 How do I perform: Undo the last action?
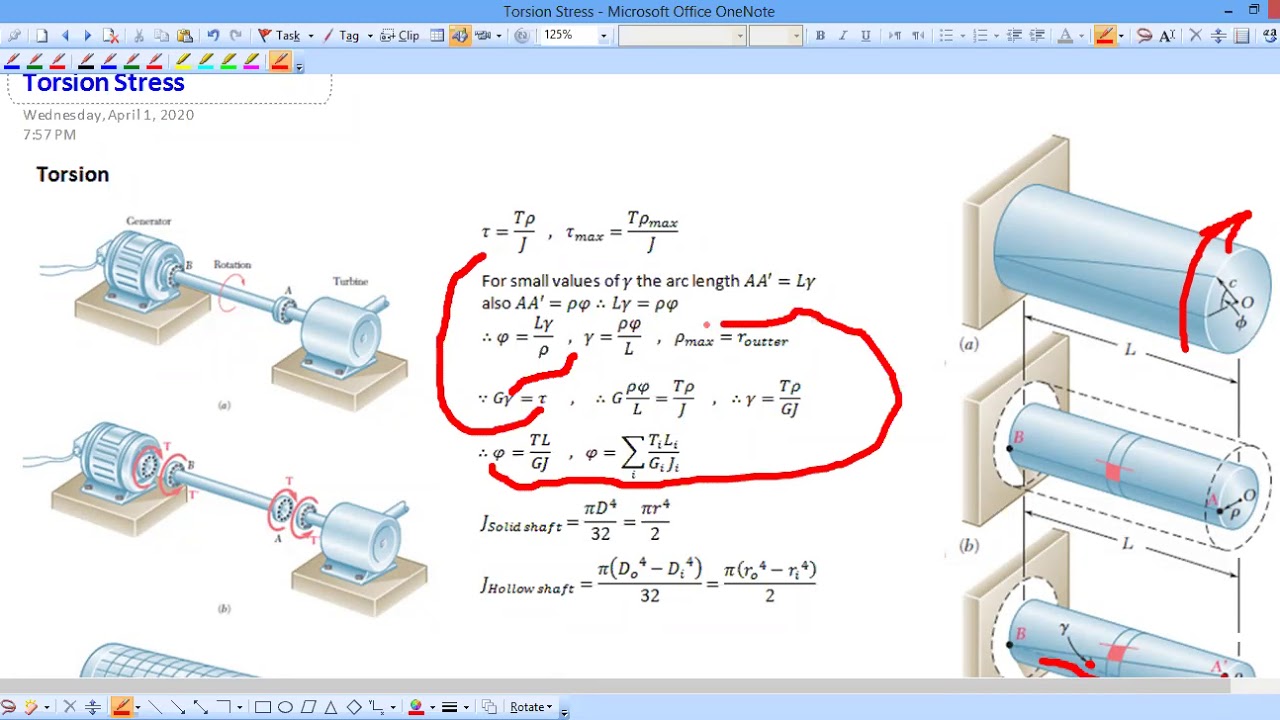click(x=213, y=35)
